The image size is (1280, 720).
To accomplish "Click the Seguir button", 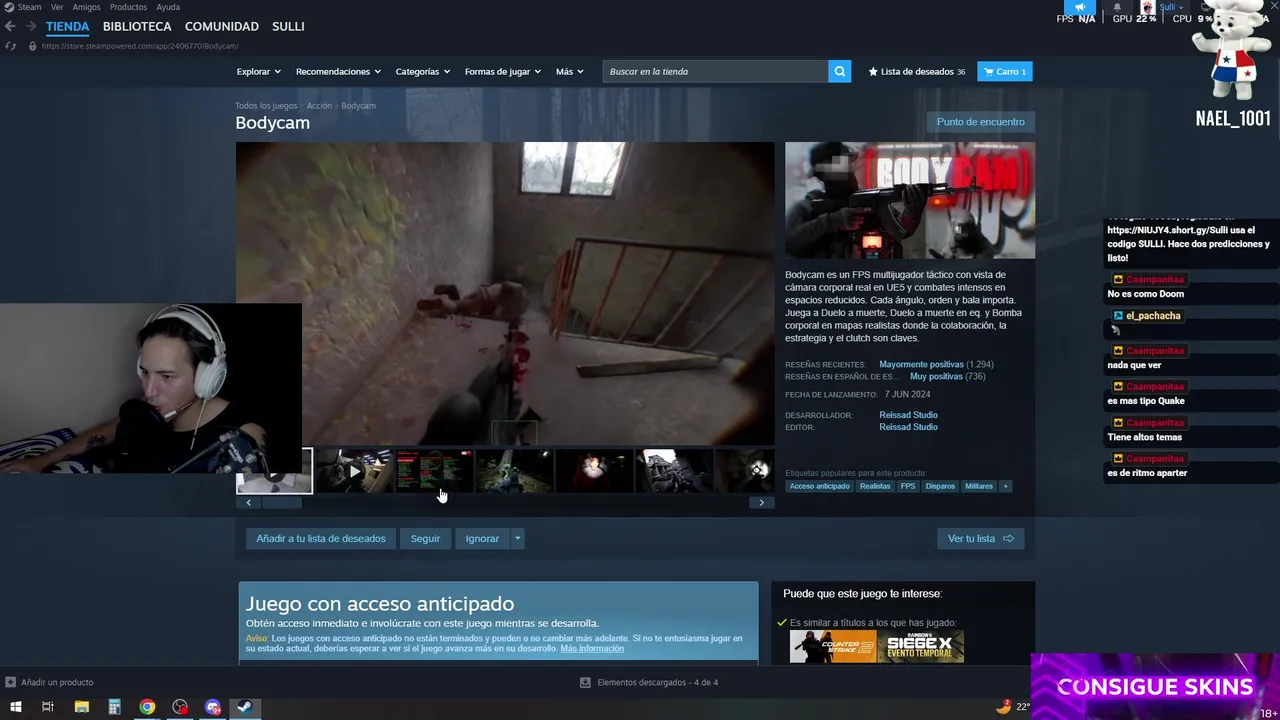I will (425, 538).
